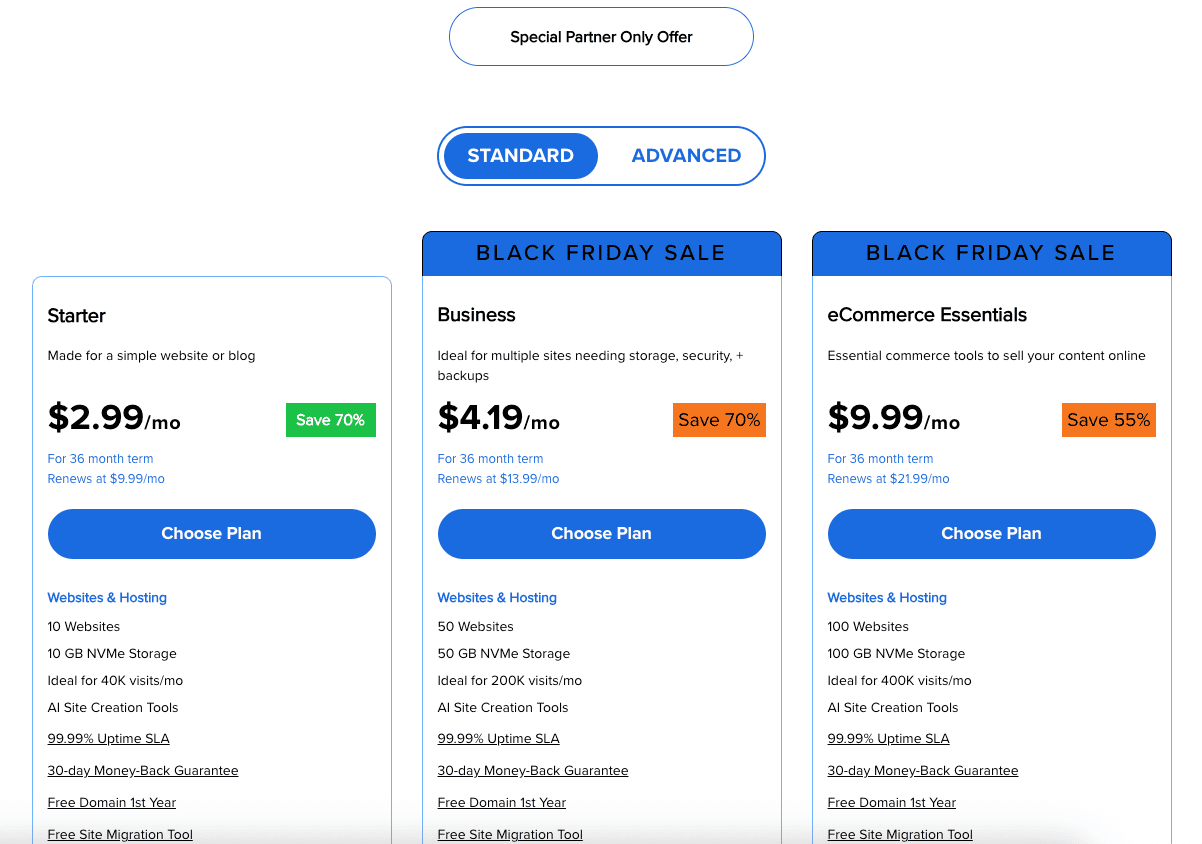Click the $4.19/mo price
The image size is (1202, 844).
point(499,417)
